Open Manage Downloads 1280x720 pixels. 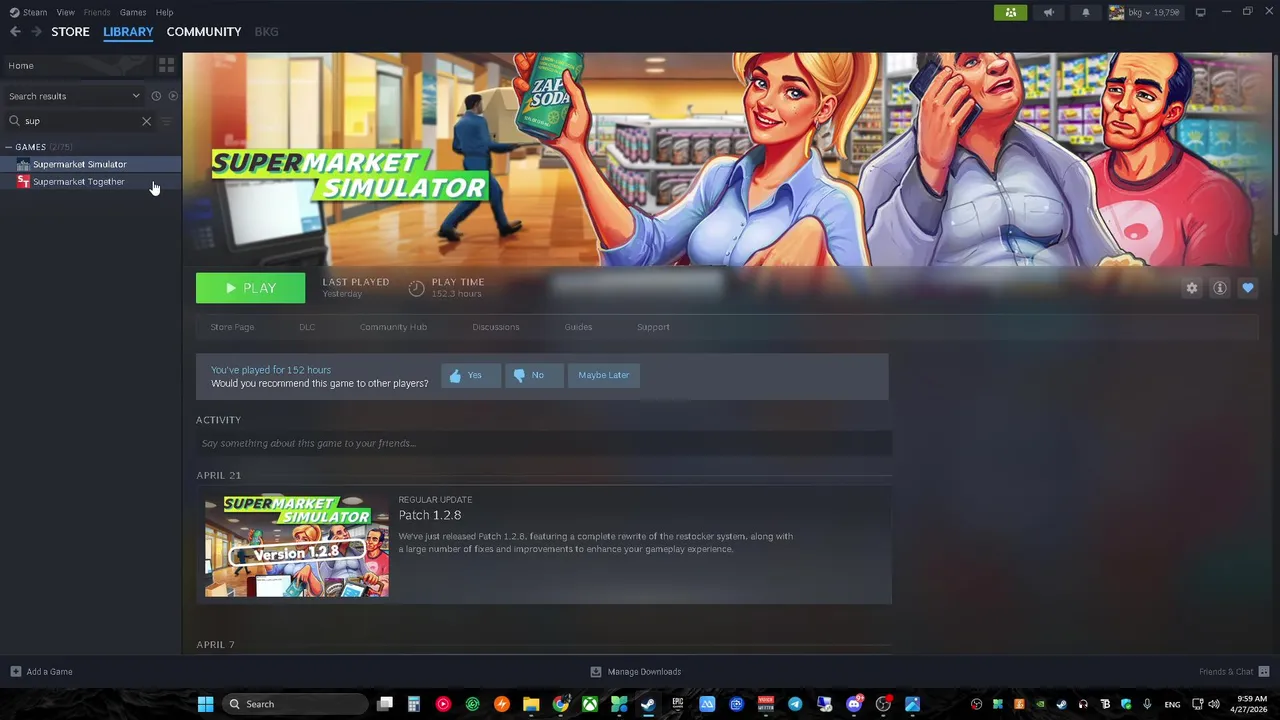tap(636, 672)
